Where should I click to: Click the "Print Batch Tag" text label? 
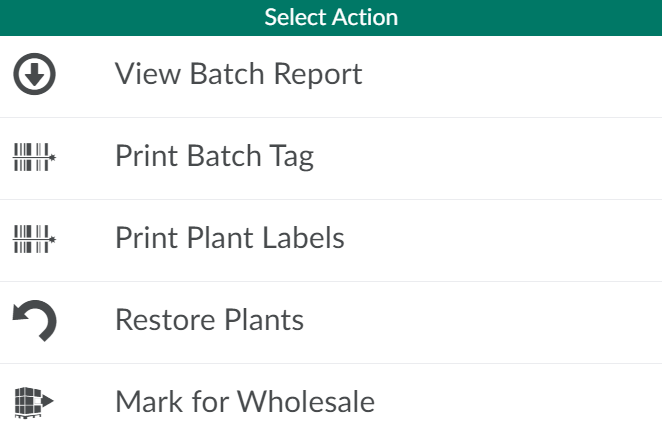214,157
